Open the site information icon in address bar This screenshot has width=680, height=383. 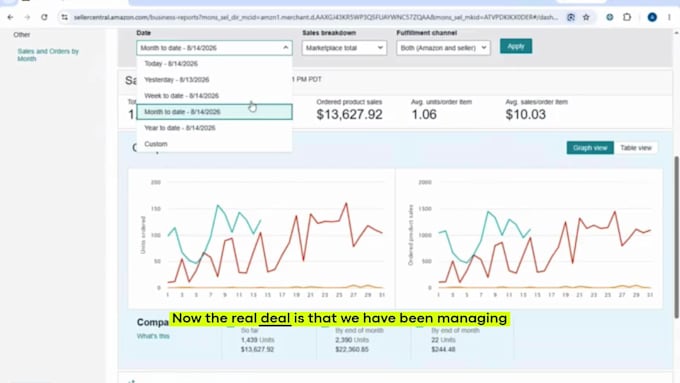pos(65,17)
